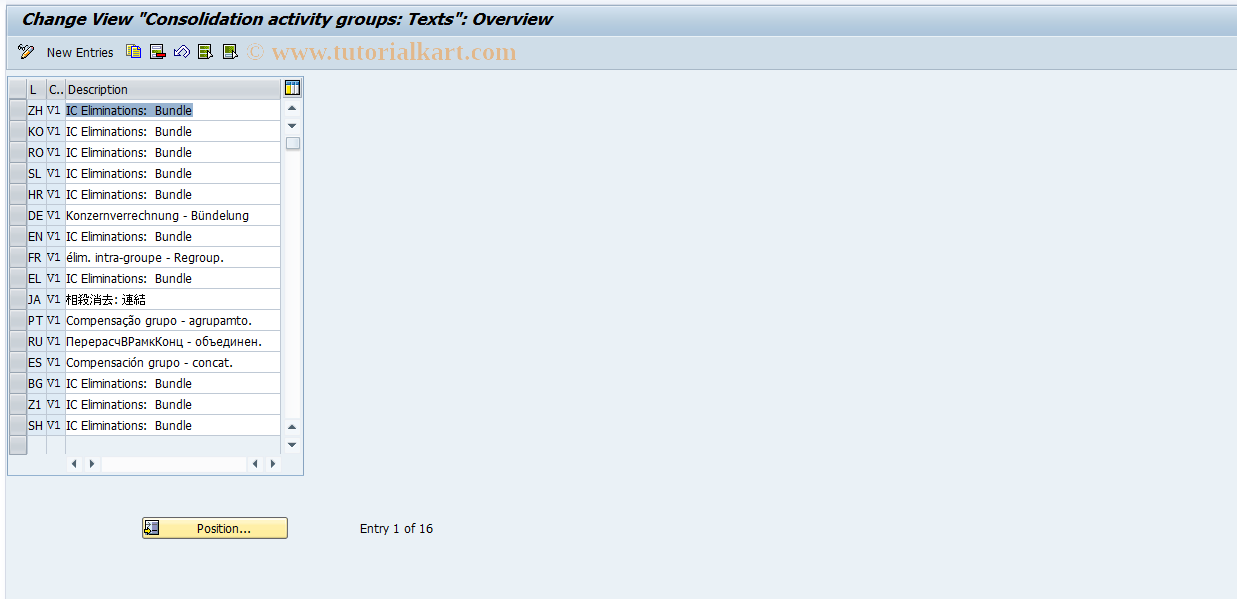Click 'Compensación grupo - concat.' field

click(172, 362)
